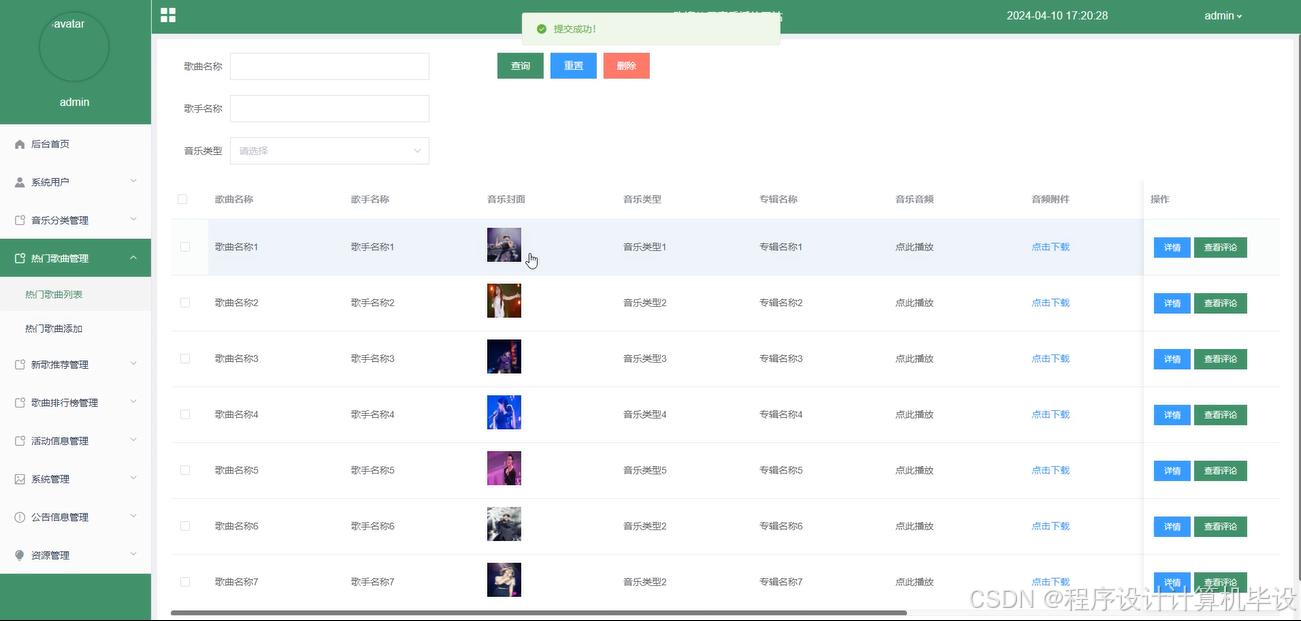Screen dimensions: 1301x621
Task: Check the box for row 歌曲名称7
Action: coord(185,581)
